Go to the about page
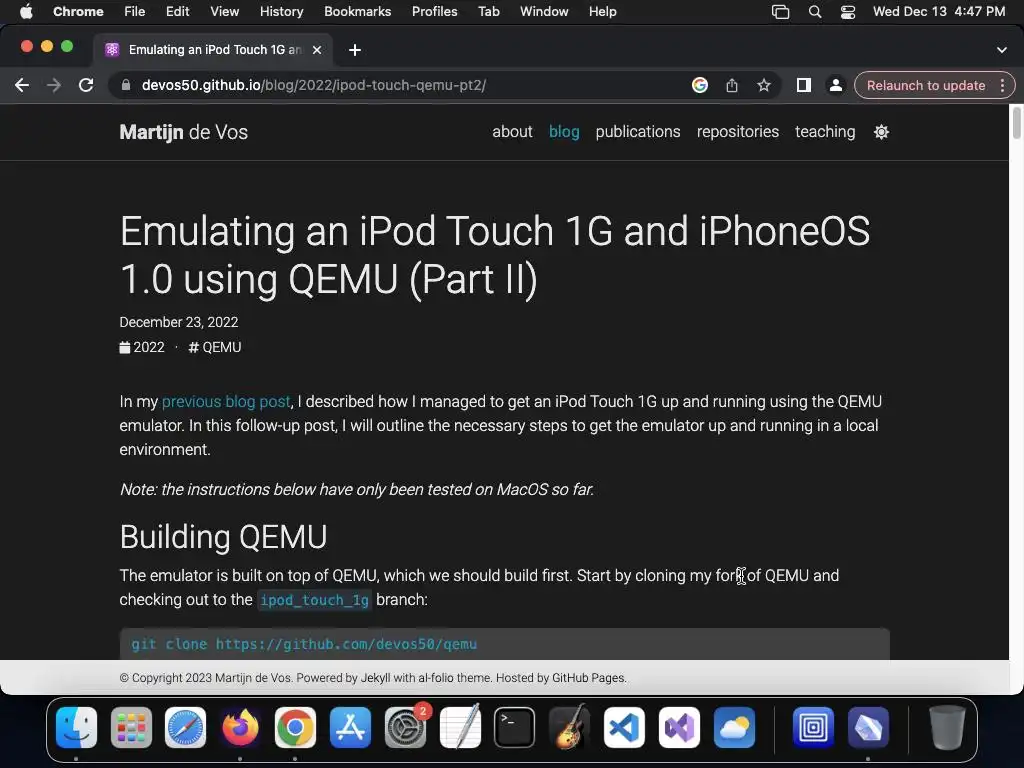The width and height of the screenshot is (1024, 768). (512, 132)
